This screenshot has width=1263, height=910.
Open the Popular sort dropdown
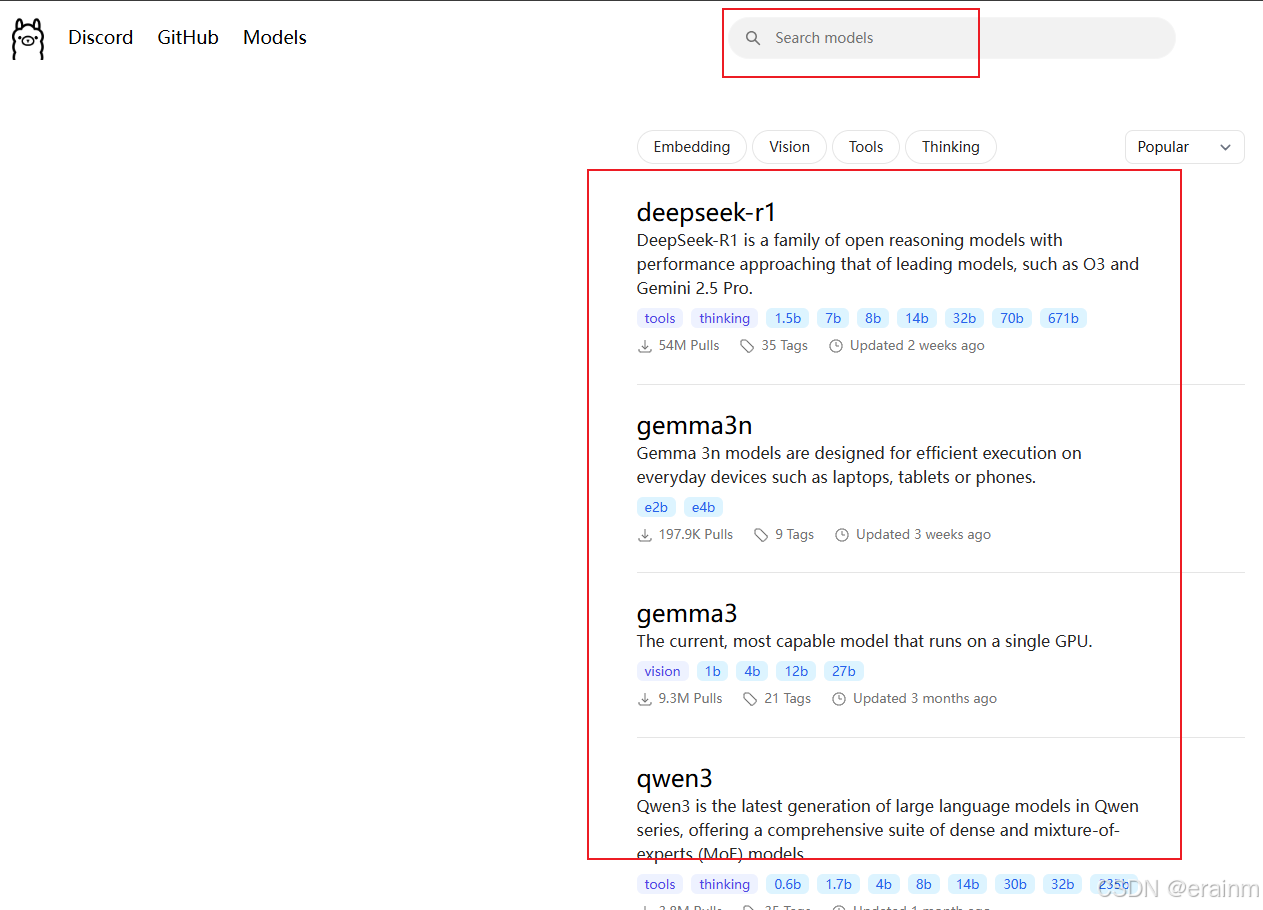click(1184, 147)
